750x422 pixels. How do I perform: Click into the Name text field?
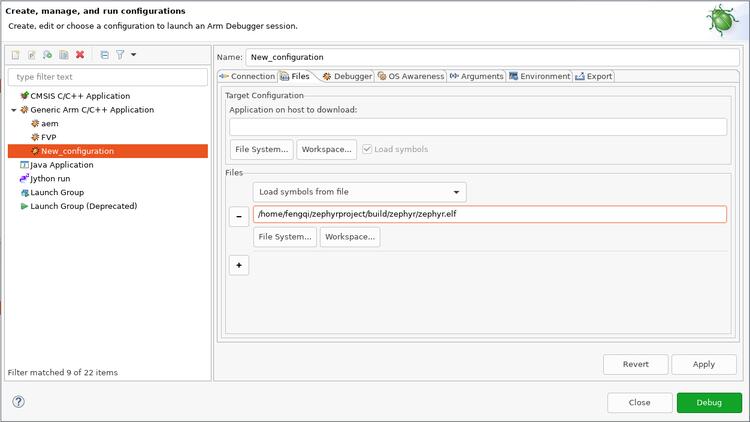[492, 57]
